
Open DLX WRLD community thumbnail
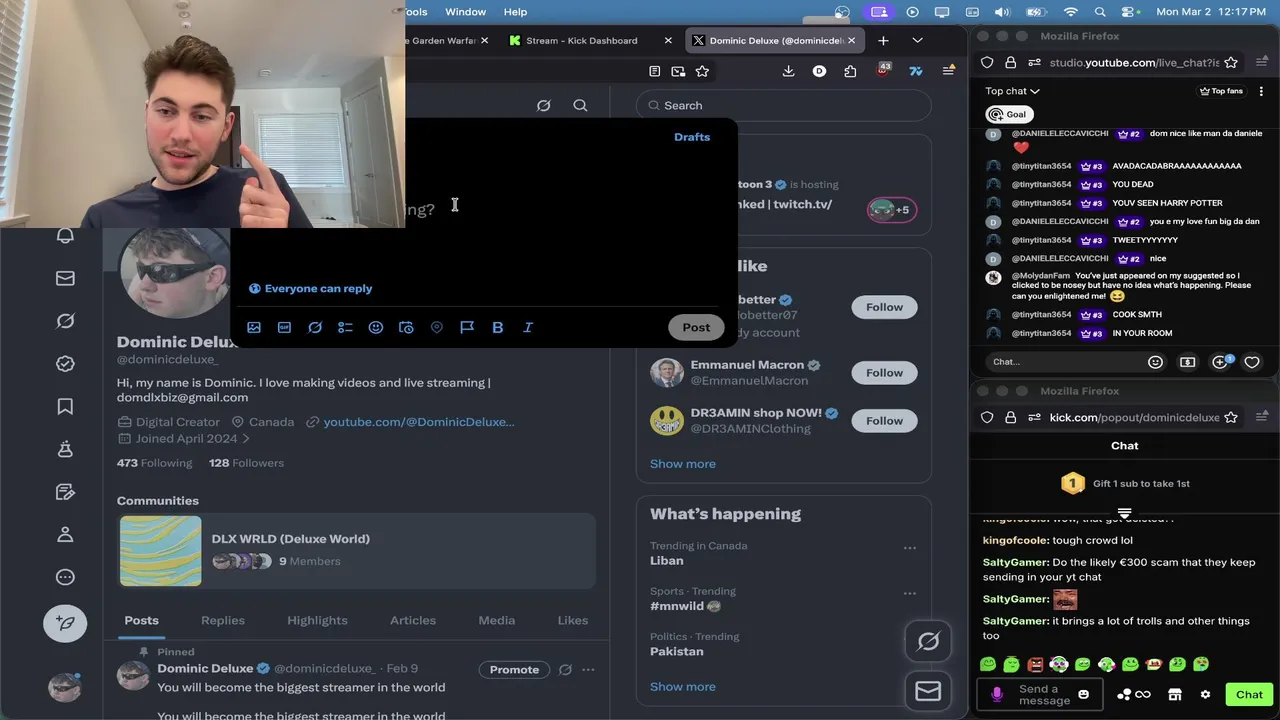(160, 551)
